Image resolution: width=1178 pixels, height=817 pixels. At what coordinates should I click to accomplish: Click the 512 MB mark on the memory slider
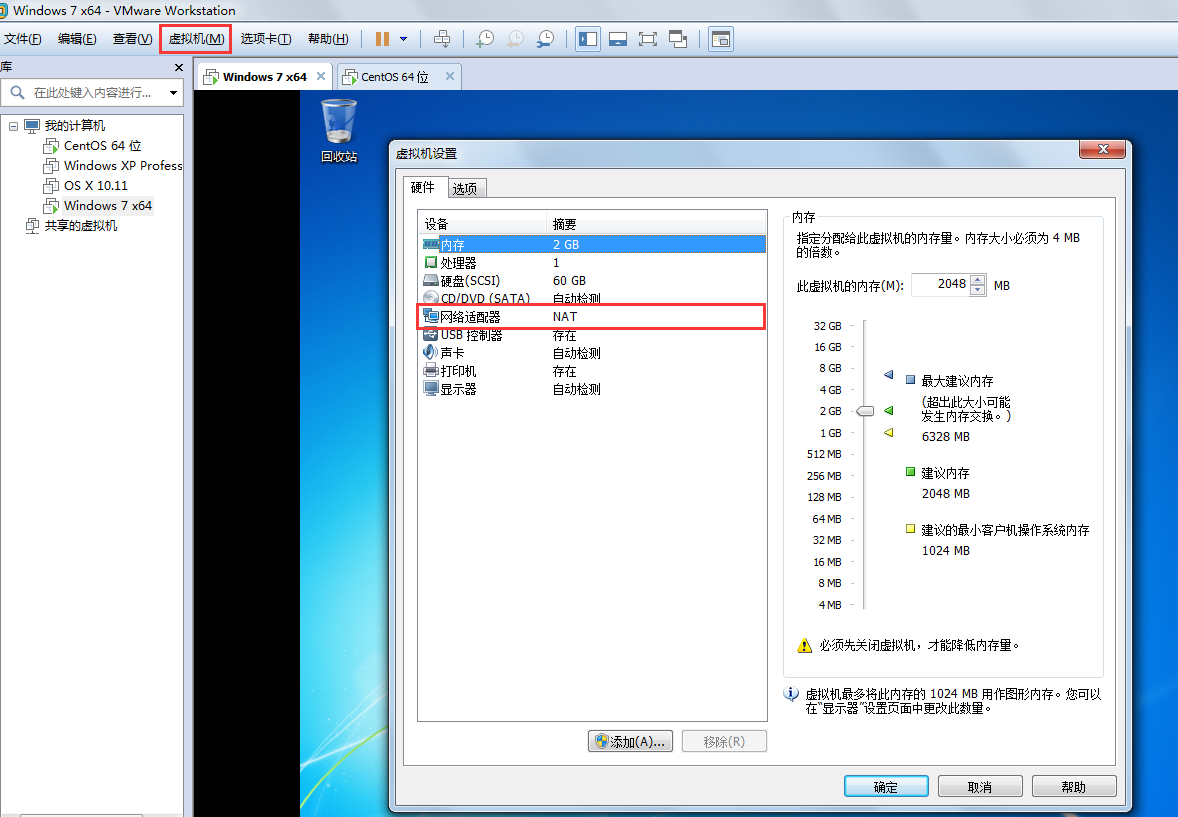click(x=824, y=455)
